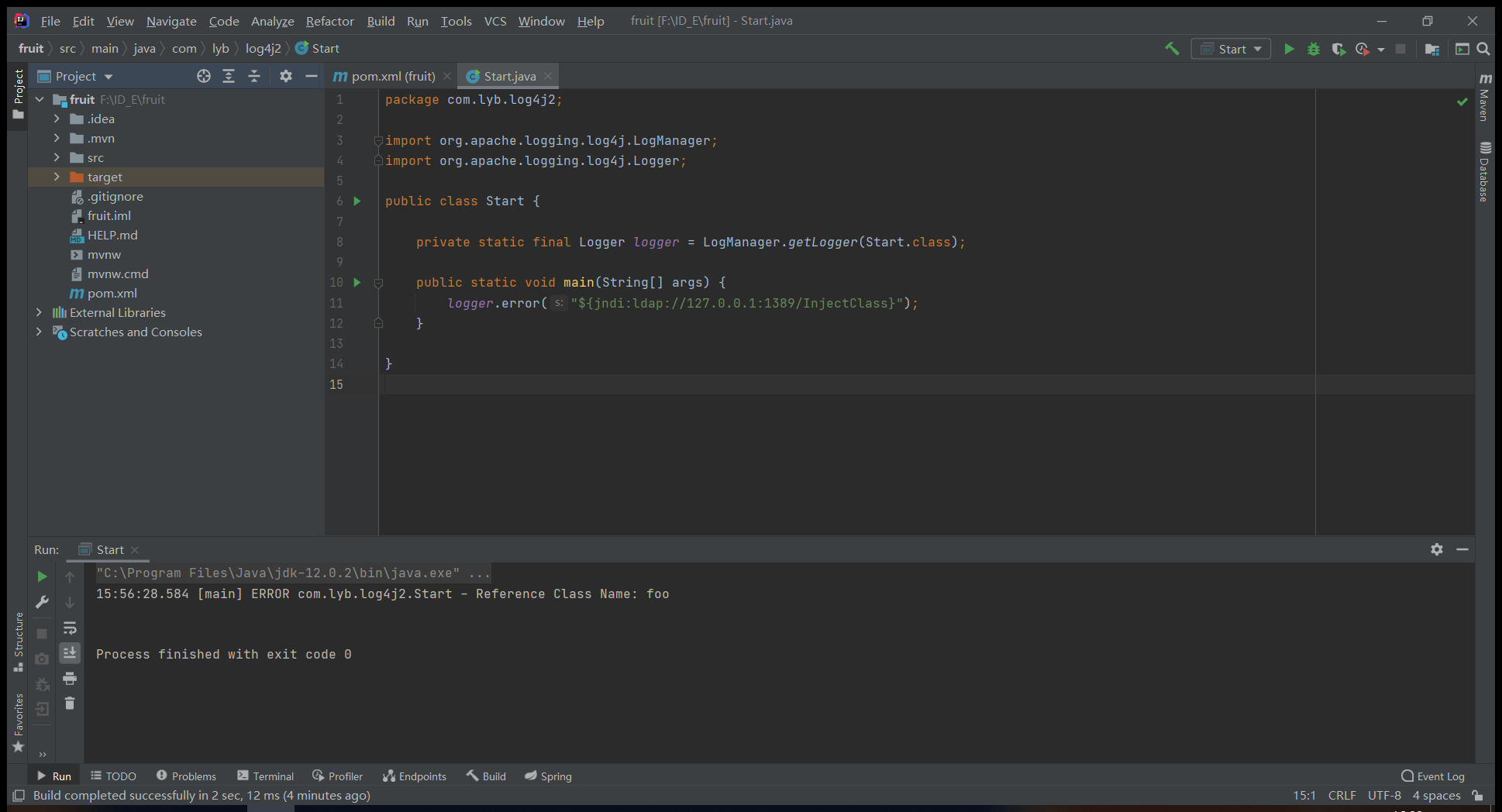Viewport: 1502px width, 812px height.
Task: Click run gutter icon next to main method
Action: pyautogui.click(x=357, y=283)
